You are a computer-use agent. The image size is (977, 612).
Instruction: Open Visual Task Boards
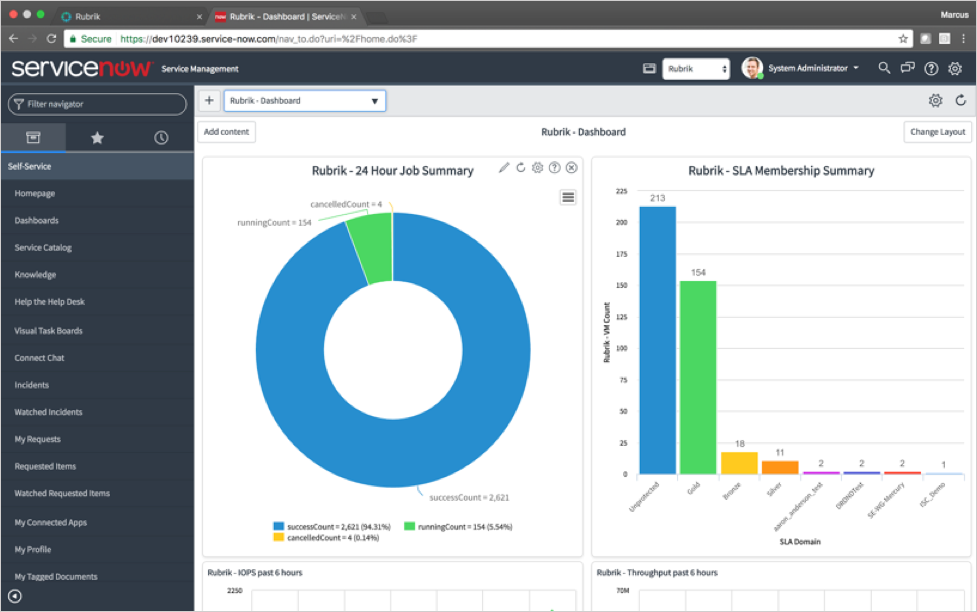coord(49,331)
